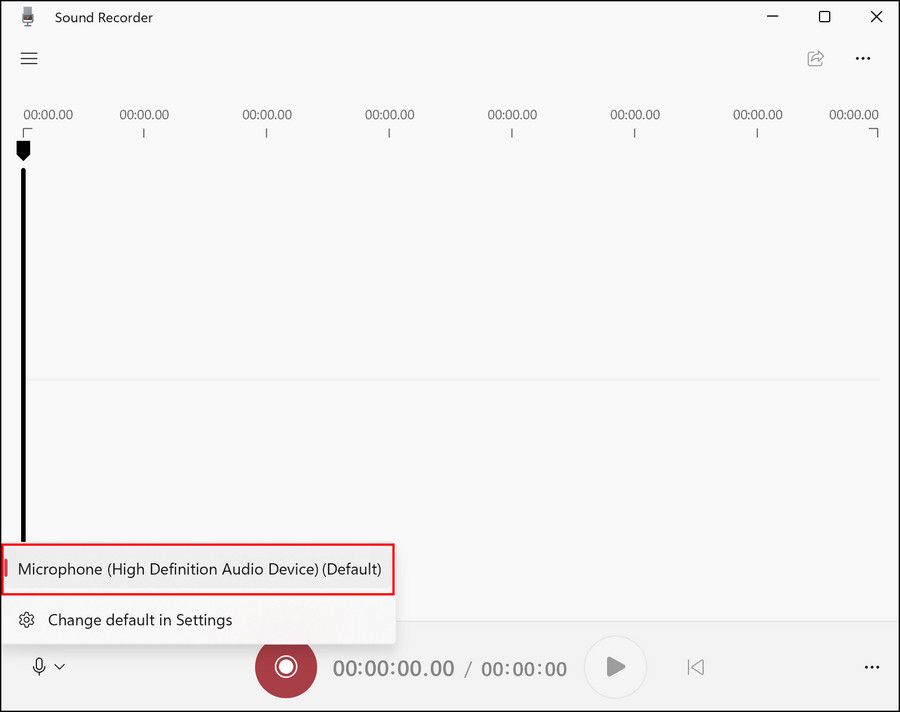Click the black playhead marker on timeline

click(x=23, y=150)
